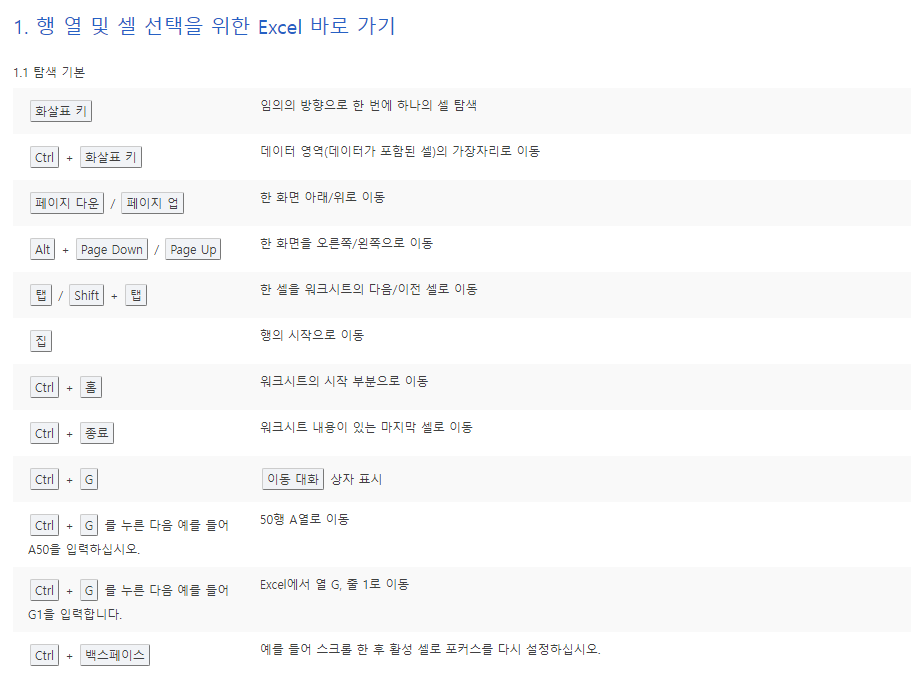Click the "탭" key after Shift +
The image size is (917, 677).
(136, 295)
